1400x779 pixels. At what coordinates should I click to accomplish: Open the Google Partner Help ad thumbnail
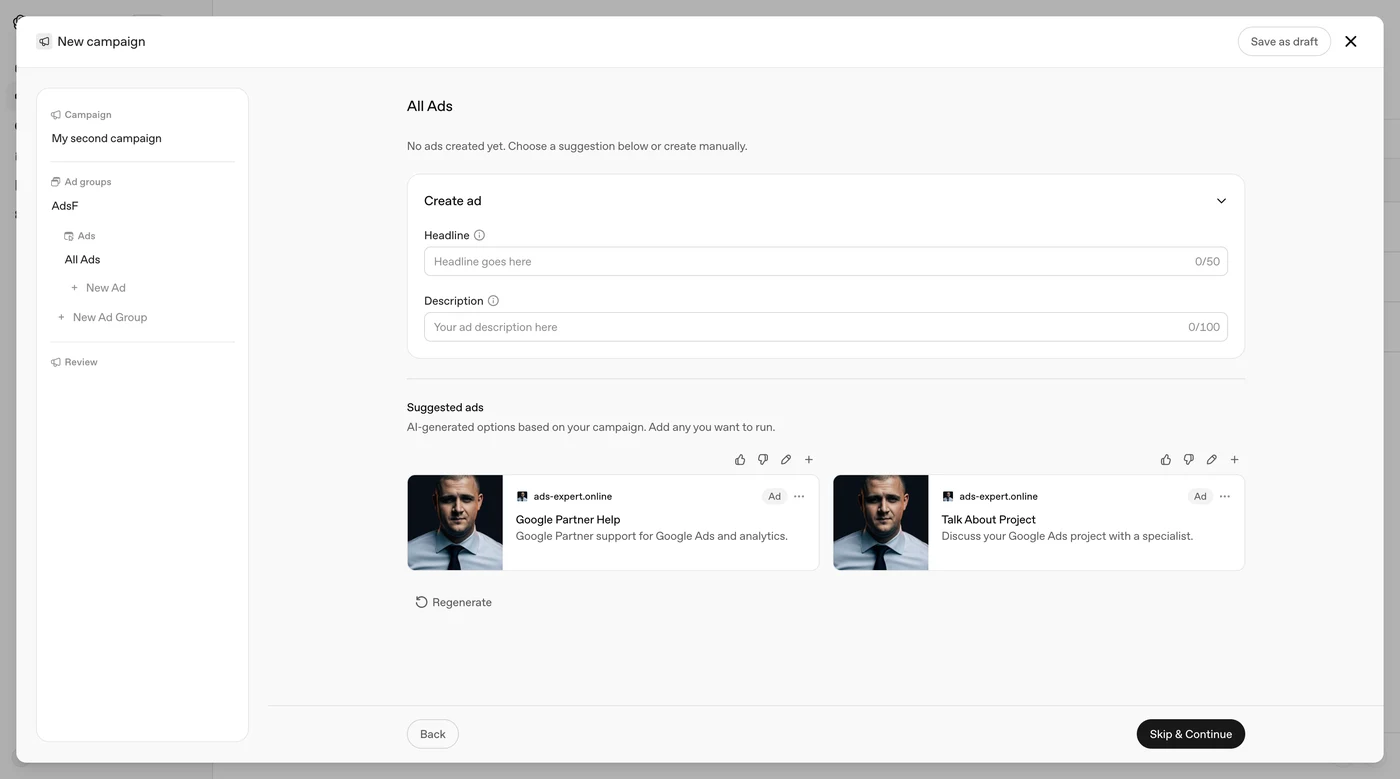coord(455,523)
